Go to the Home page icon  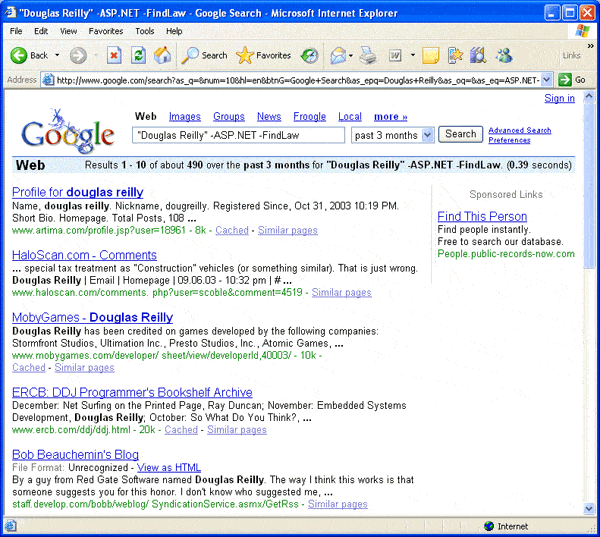coord(162,55)
